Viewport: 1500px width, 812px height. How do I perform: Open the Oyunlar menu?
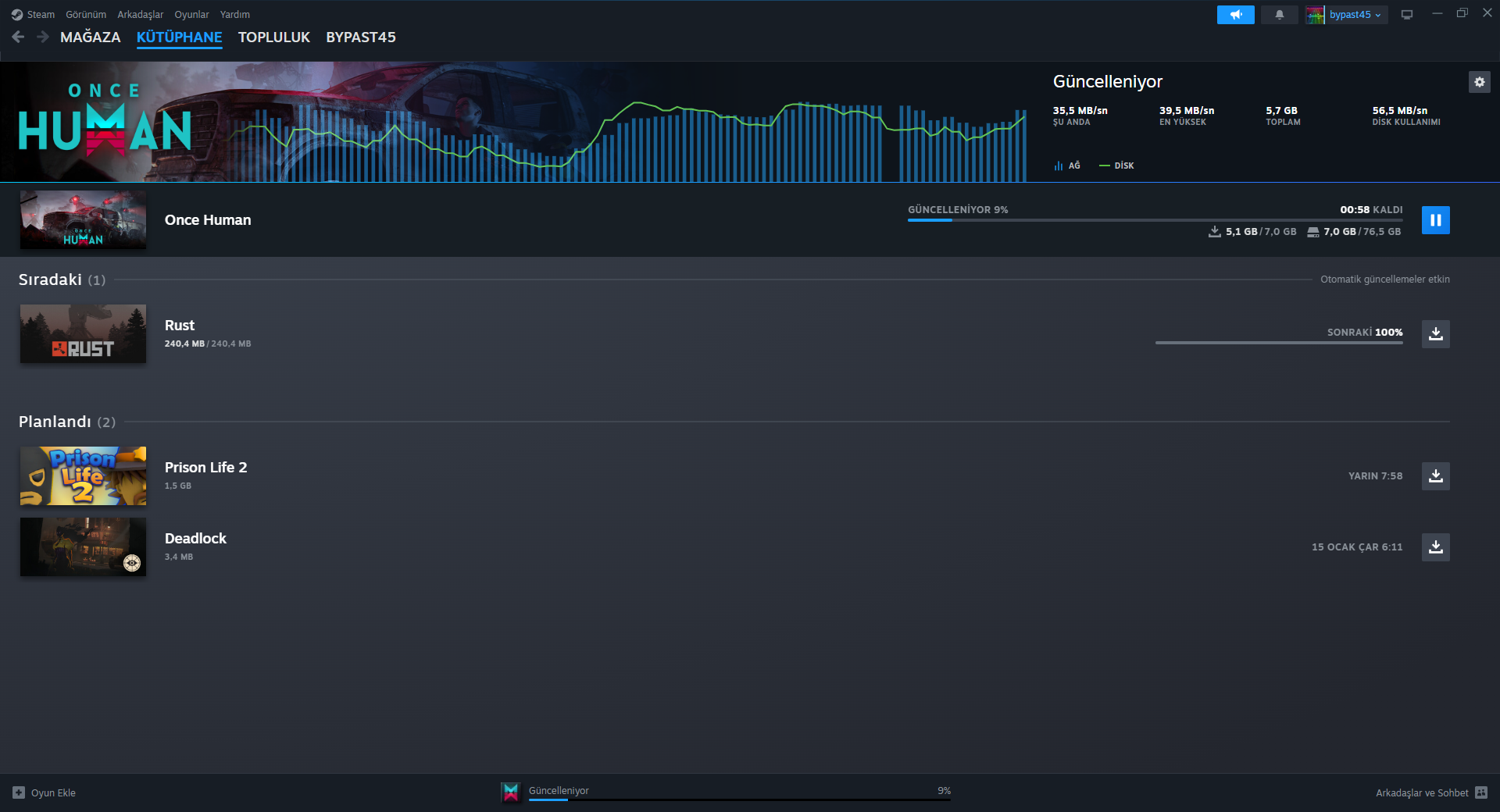coord(191,15)
